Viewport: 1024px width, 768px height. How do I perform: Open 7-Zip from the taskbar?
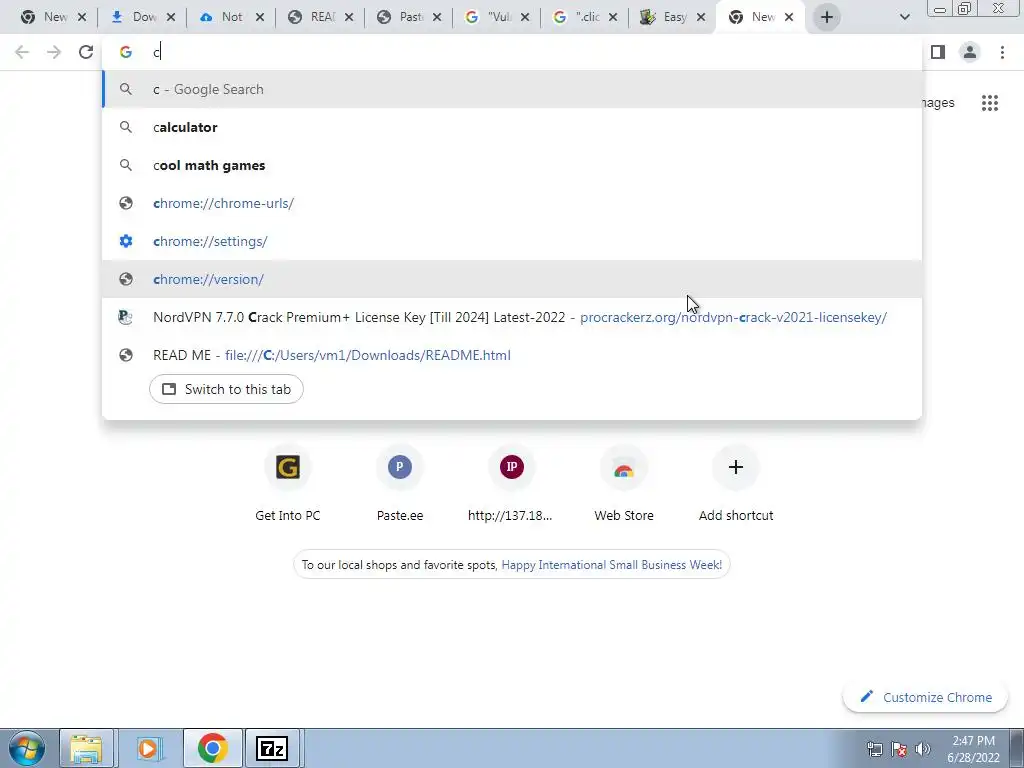tap(272, 748)
